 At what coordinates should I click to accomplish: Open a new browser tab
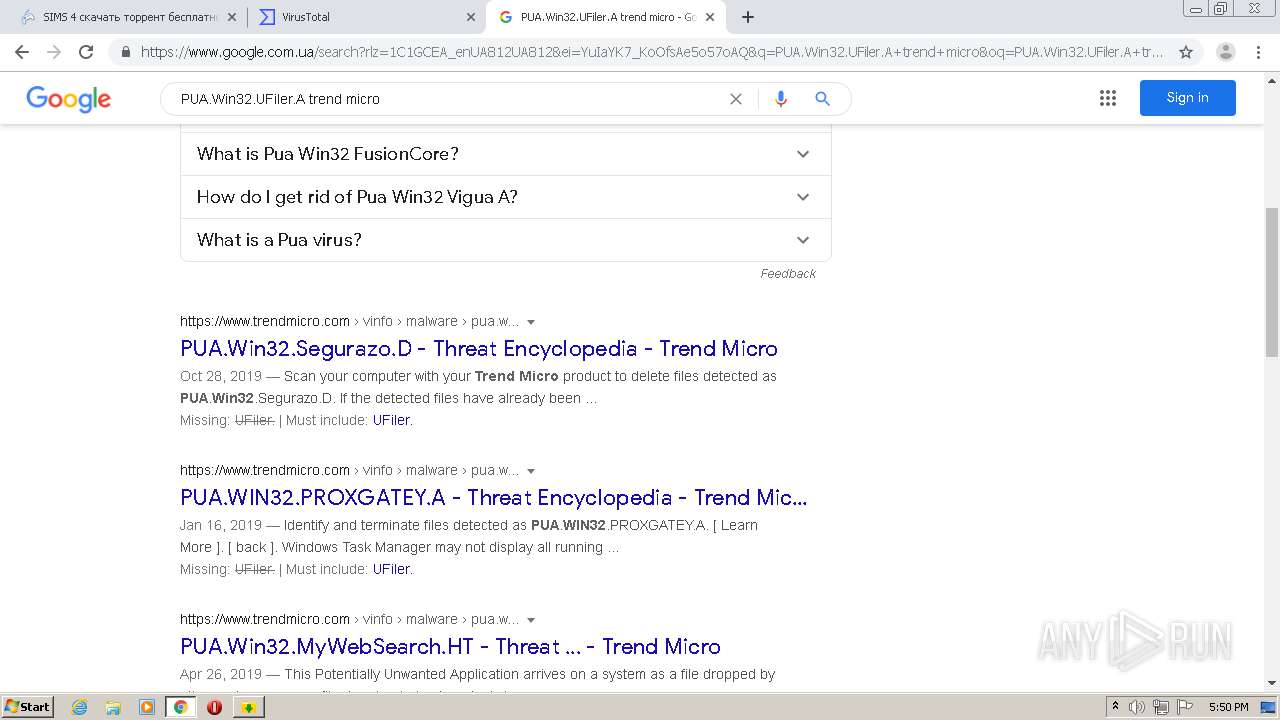(748, 17)
